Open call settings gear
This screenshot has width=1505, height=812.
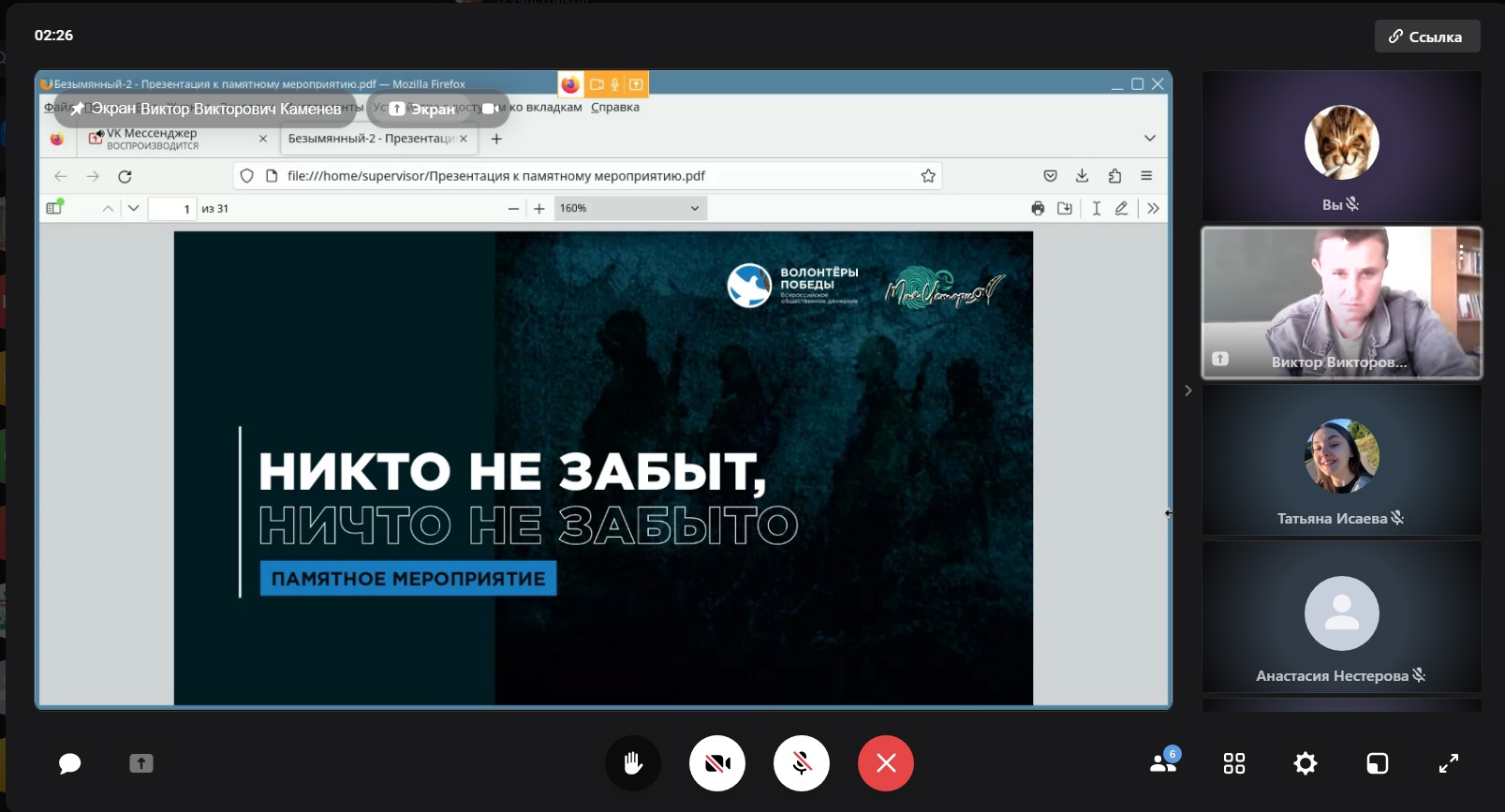coord(1306,763)
